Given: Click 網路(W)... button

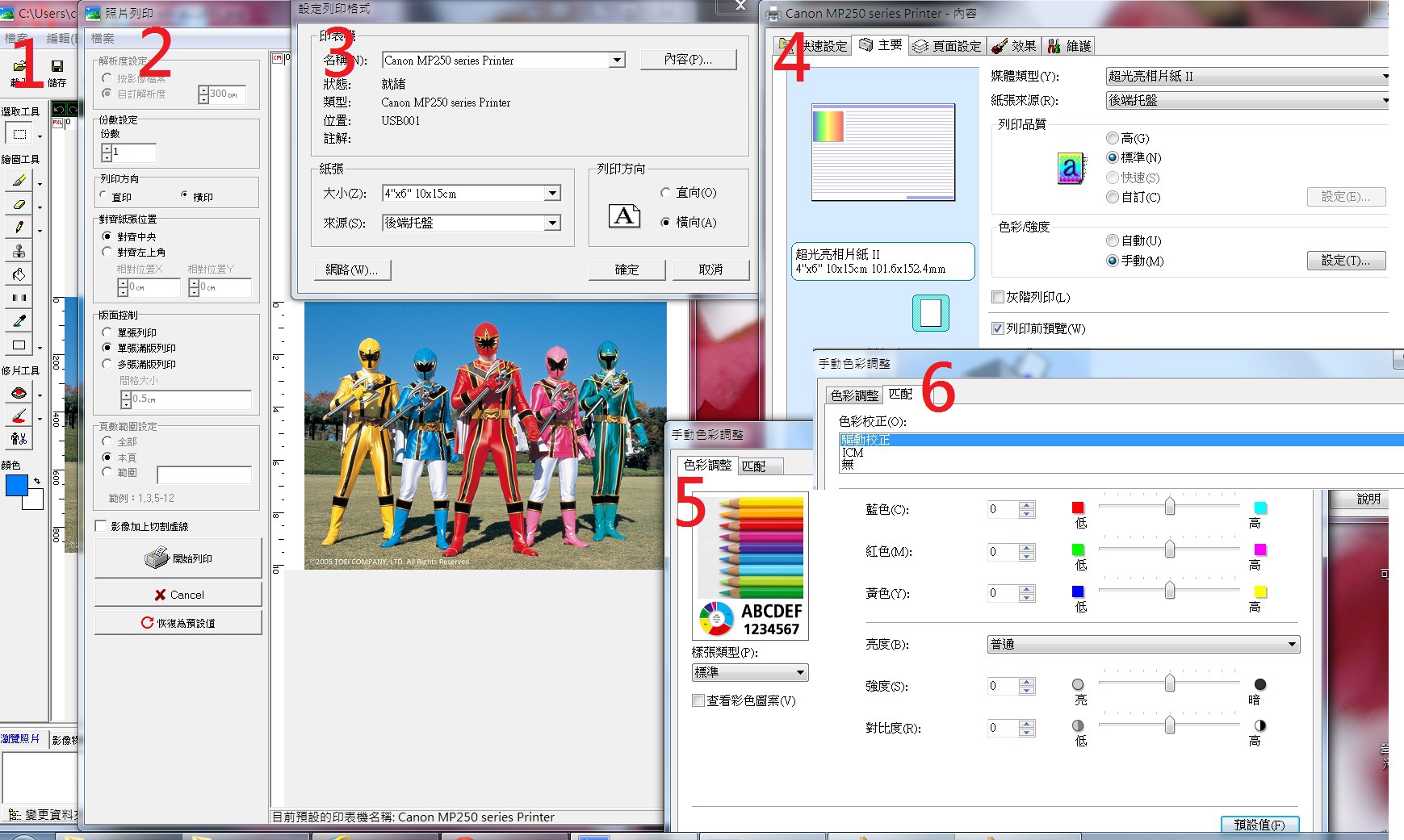Looking at the screenshot, I should (352, 270).
